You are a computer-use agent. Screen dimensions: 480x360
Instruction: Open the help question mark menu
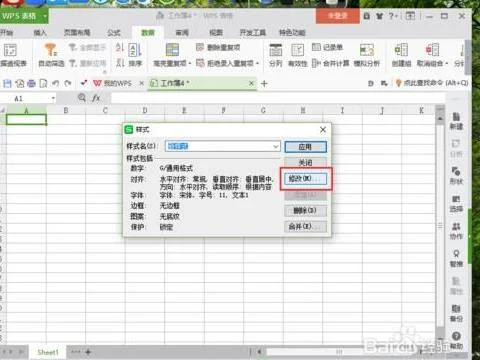click(392, 16)
